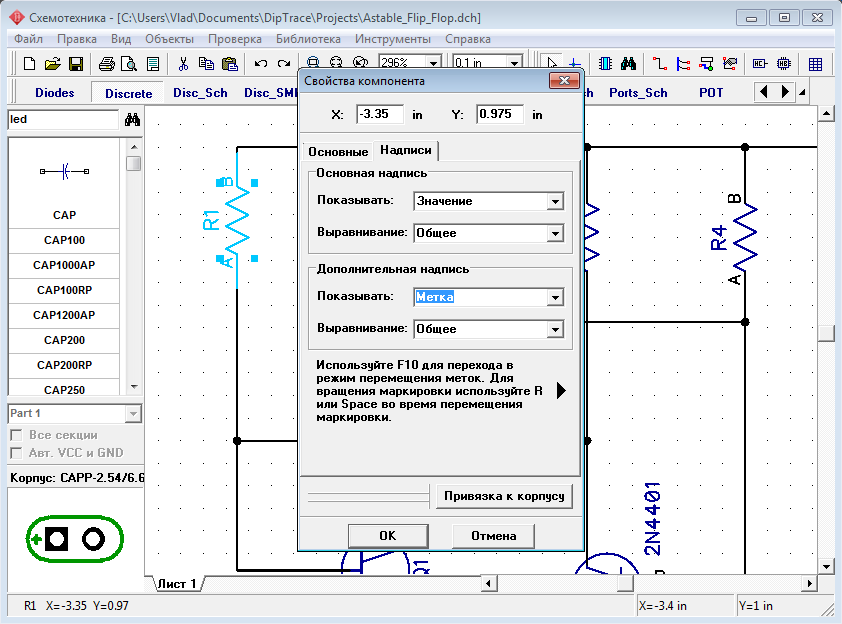The image size is (842, 624).
Task: Open additional label 'Показывать' dropdown showing Метка
Action: (555, 297)
